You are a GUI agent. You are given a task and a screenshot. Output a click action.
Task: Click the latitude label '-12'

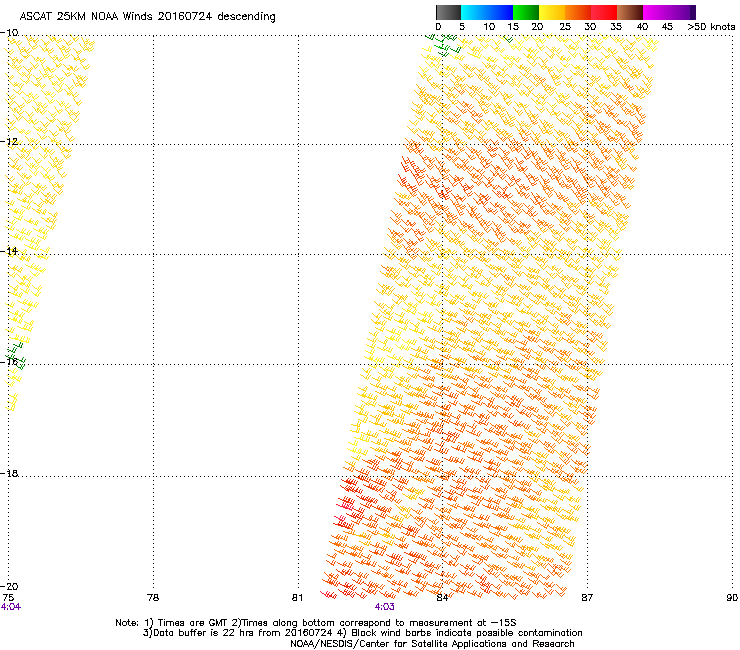tap(9, 142)
